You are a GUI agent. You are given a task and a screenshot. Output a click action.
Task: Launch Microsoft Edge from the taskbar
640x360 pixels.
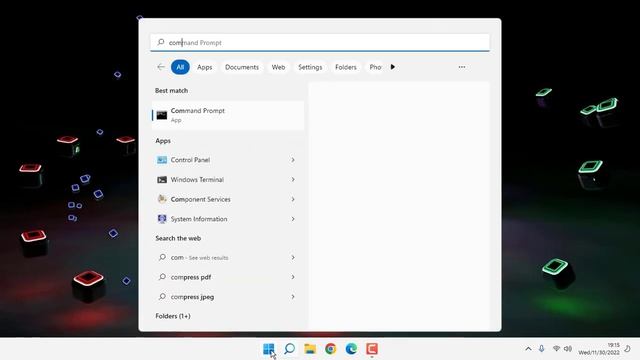click(351, 349)
